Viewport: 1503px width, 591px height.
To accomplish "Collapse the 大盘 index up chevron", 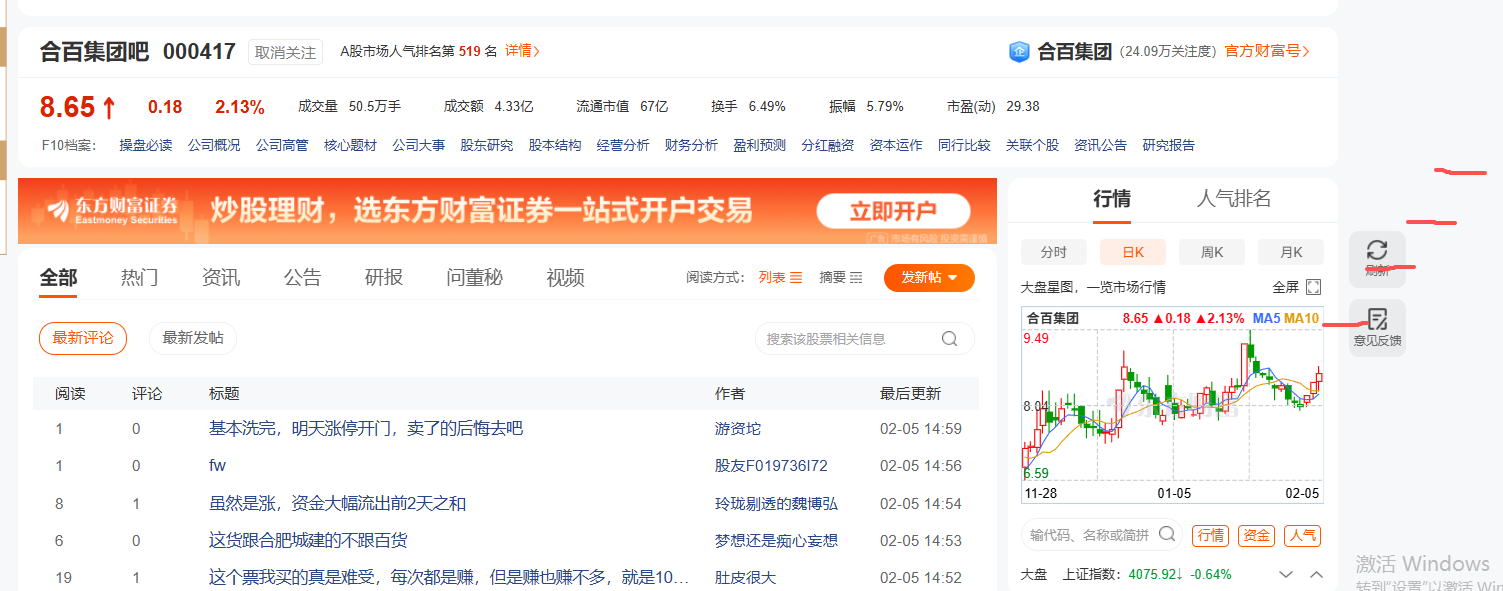I will [x=1316, y=575].
